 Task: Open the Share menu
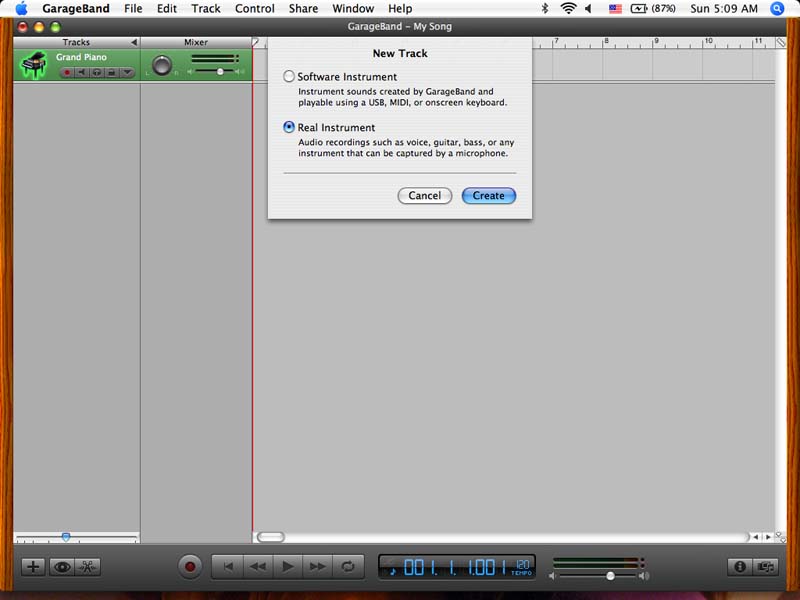point(304,9)
